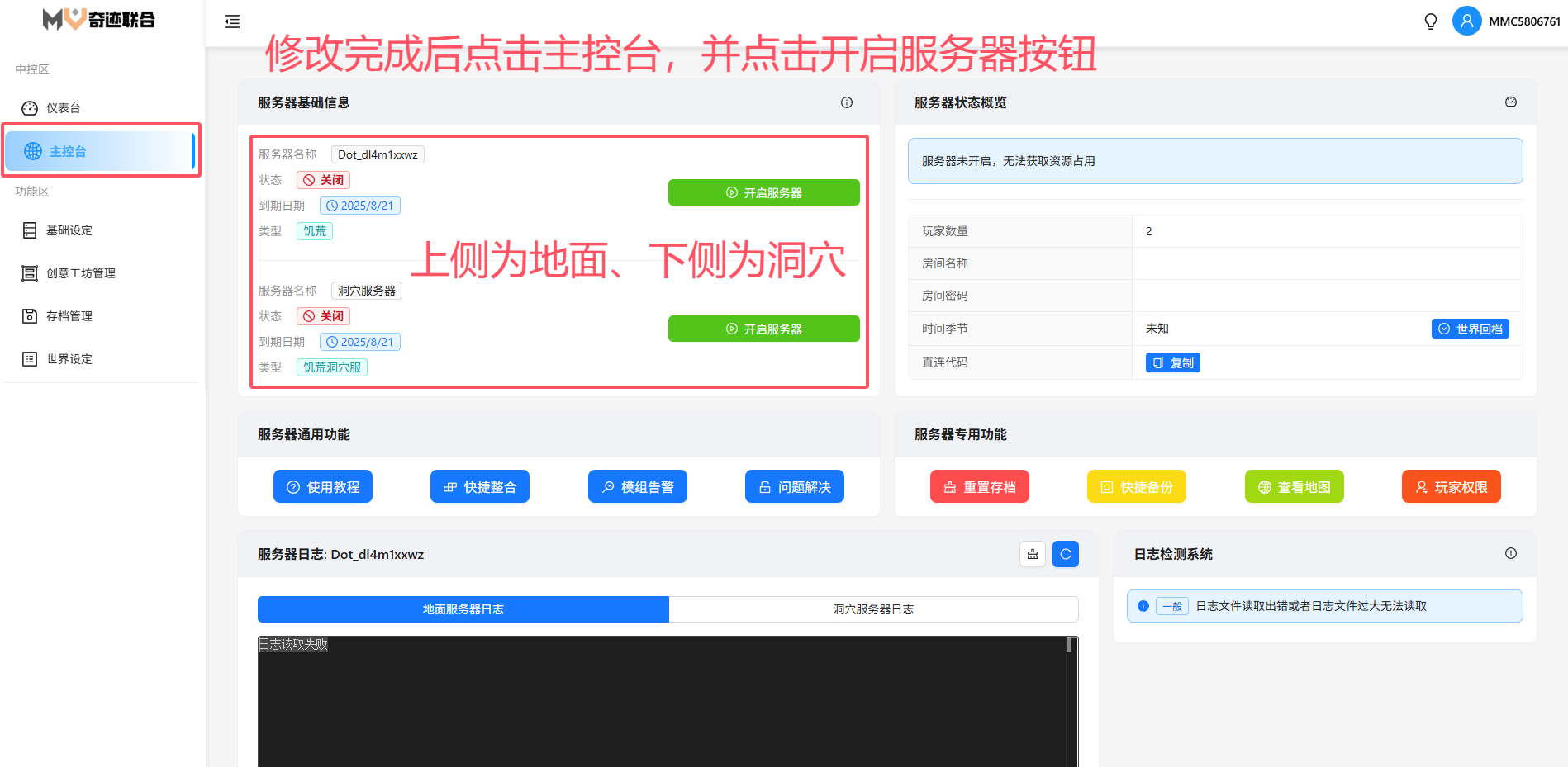Start the Dot_dl4m1xxwz ground server

pyautogui.click(x=763, y=192)
